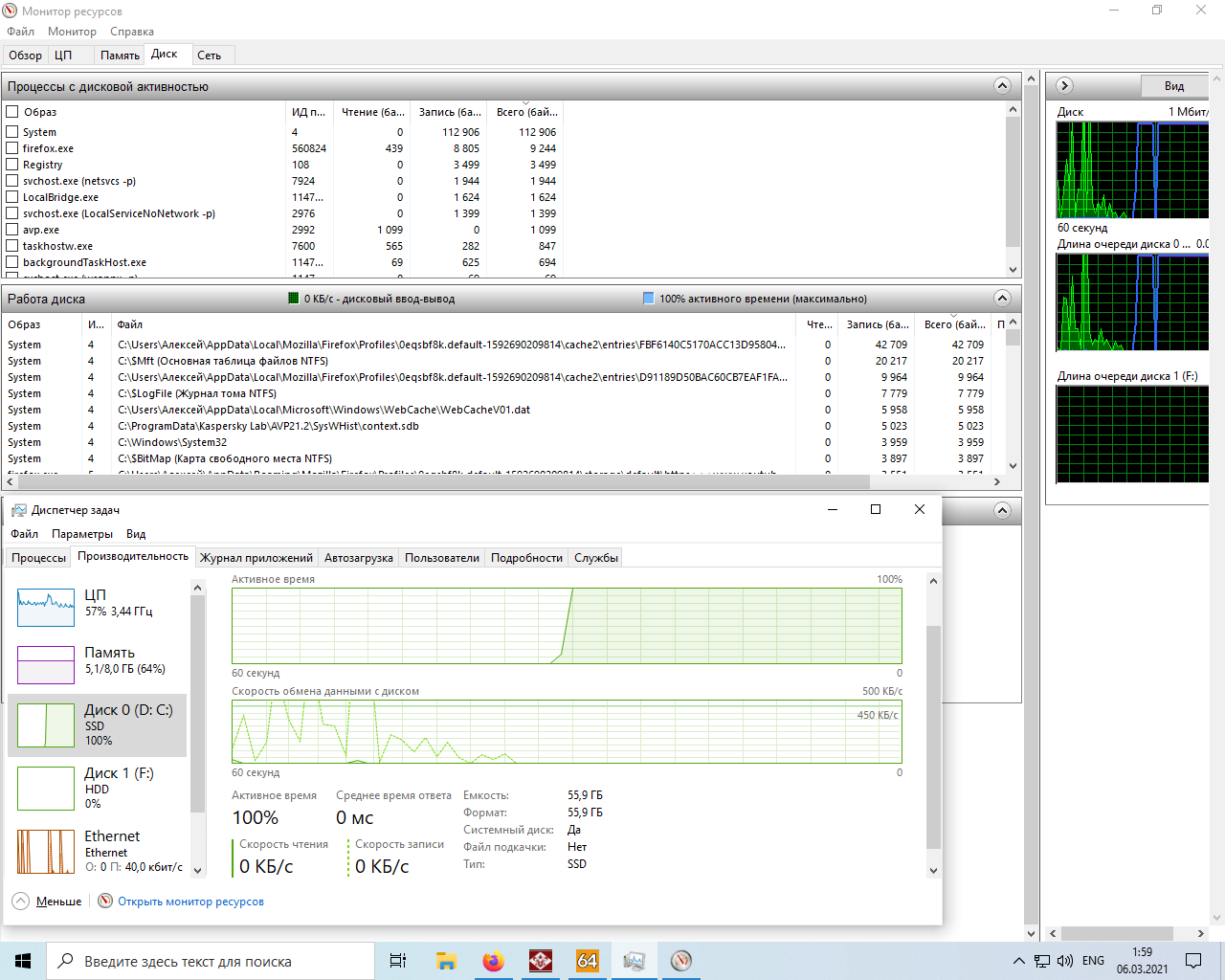Check the firefox.exe process checkbox
The width and height of the screenshot is (1225, 980).
(12, 148)
